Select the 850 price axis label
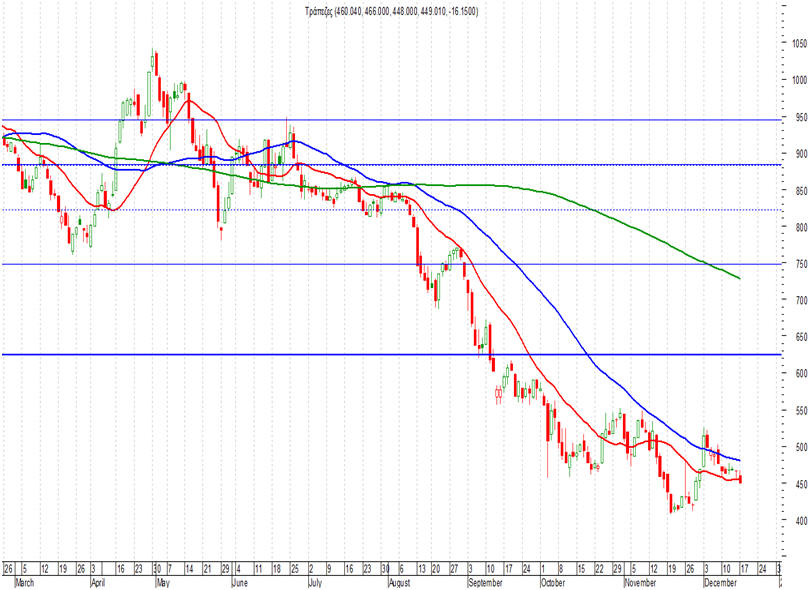The image size is (811, 590). pyautogui.click(x=801, y=191)
